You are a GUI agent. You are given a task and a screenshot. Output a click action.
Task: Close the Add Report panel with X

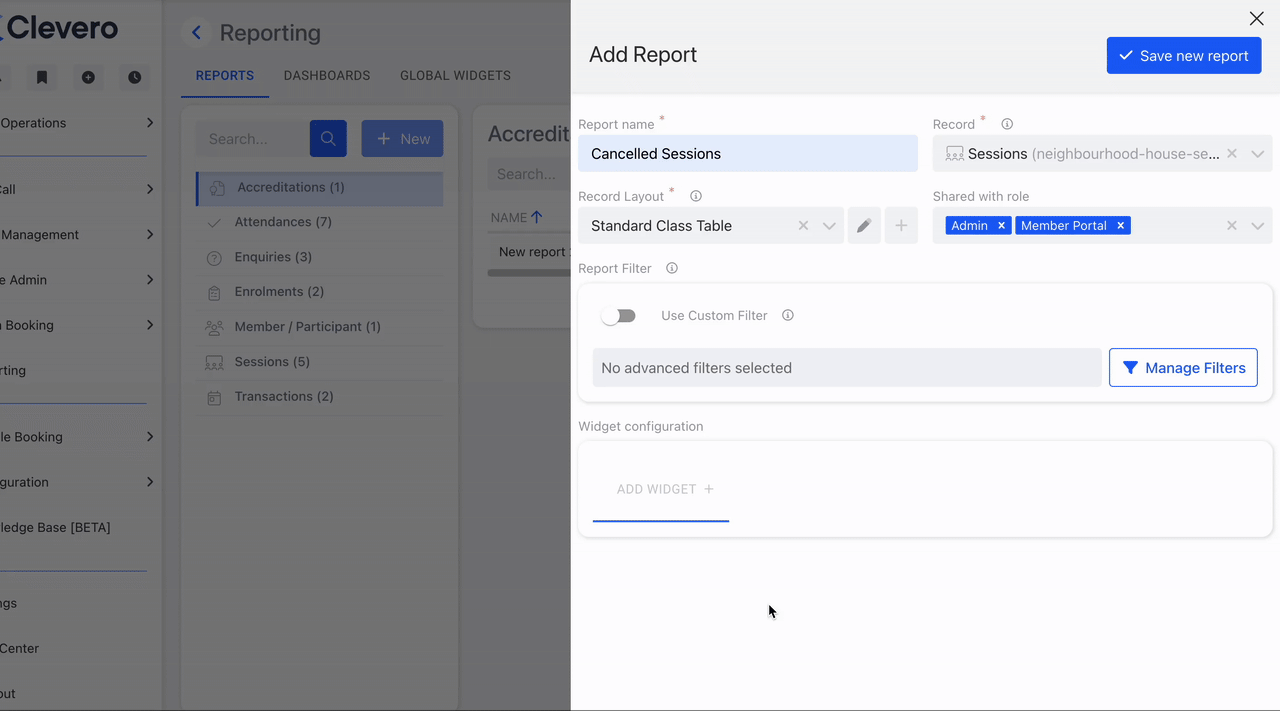pos(1256,19)
